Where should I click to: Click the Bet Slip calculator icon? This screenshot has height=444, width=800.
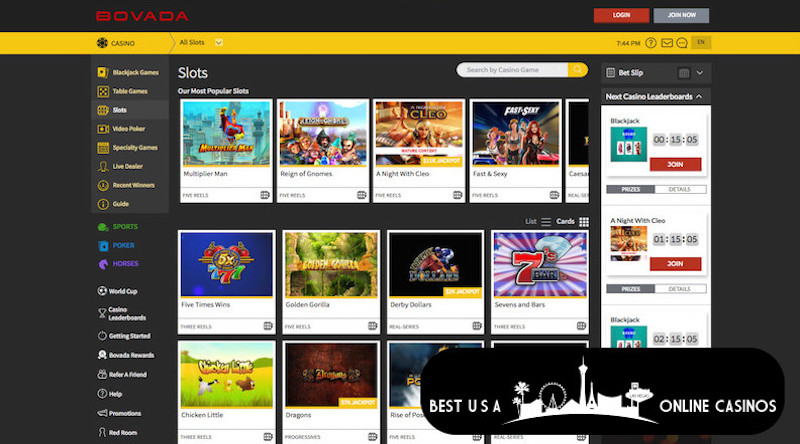pyautogui.click(x=684, y=73)
